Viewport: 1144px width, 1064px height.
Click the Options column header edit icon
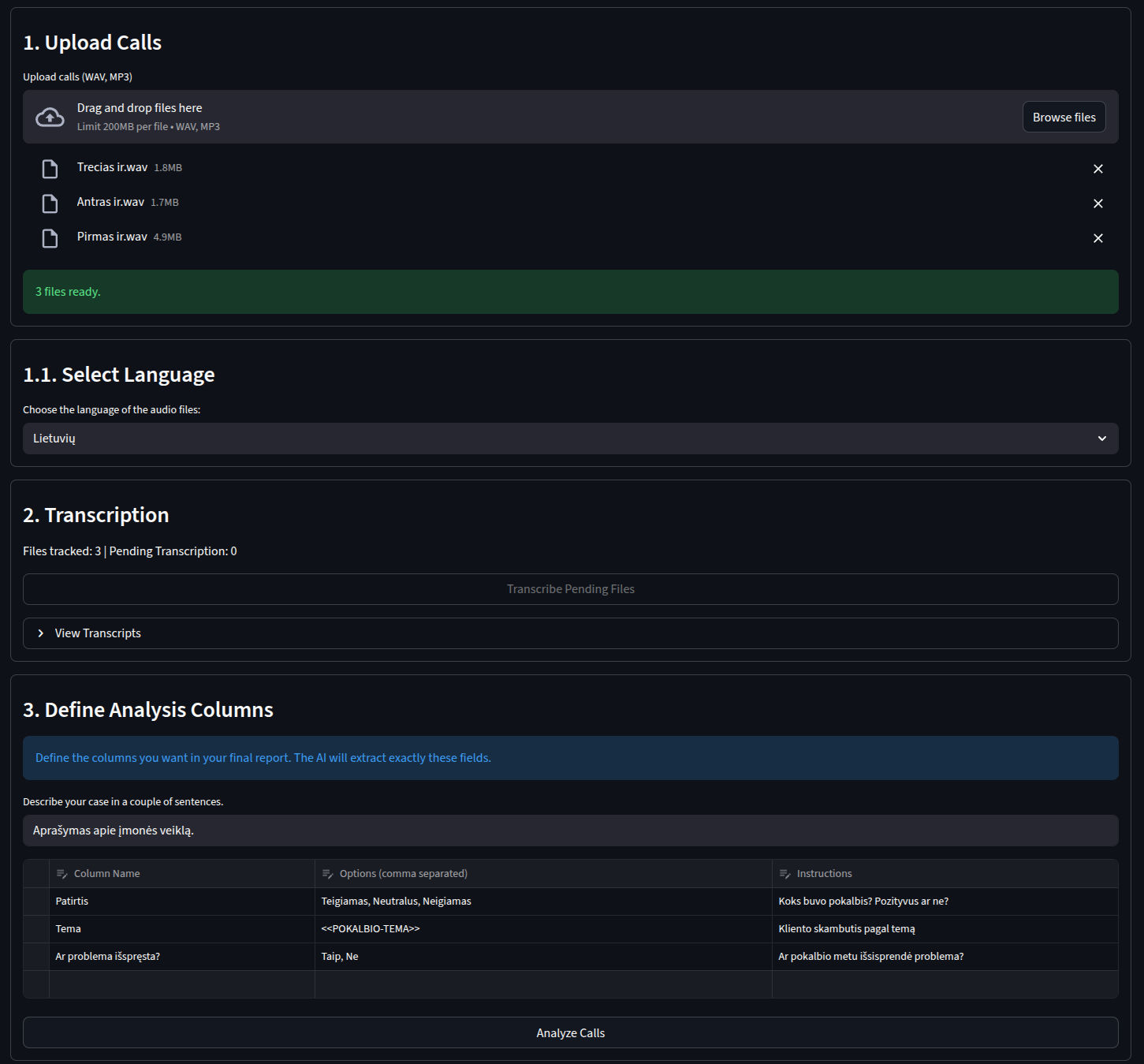coord(328,874)
